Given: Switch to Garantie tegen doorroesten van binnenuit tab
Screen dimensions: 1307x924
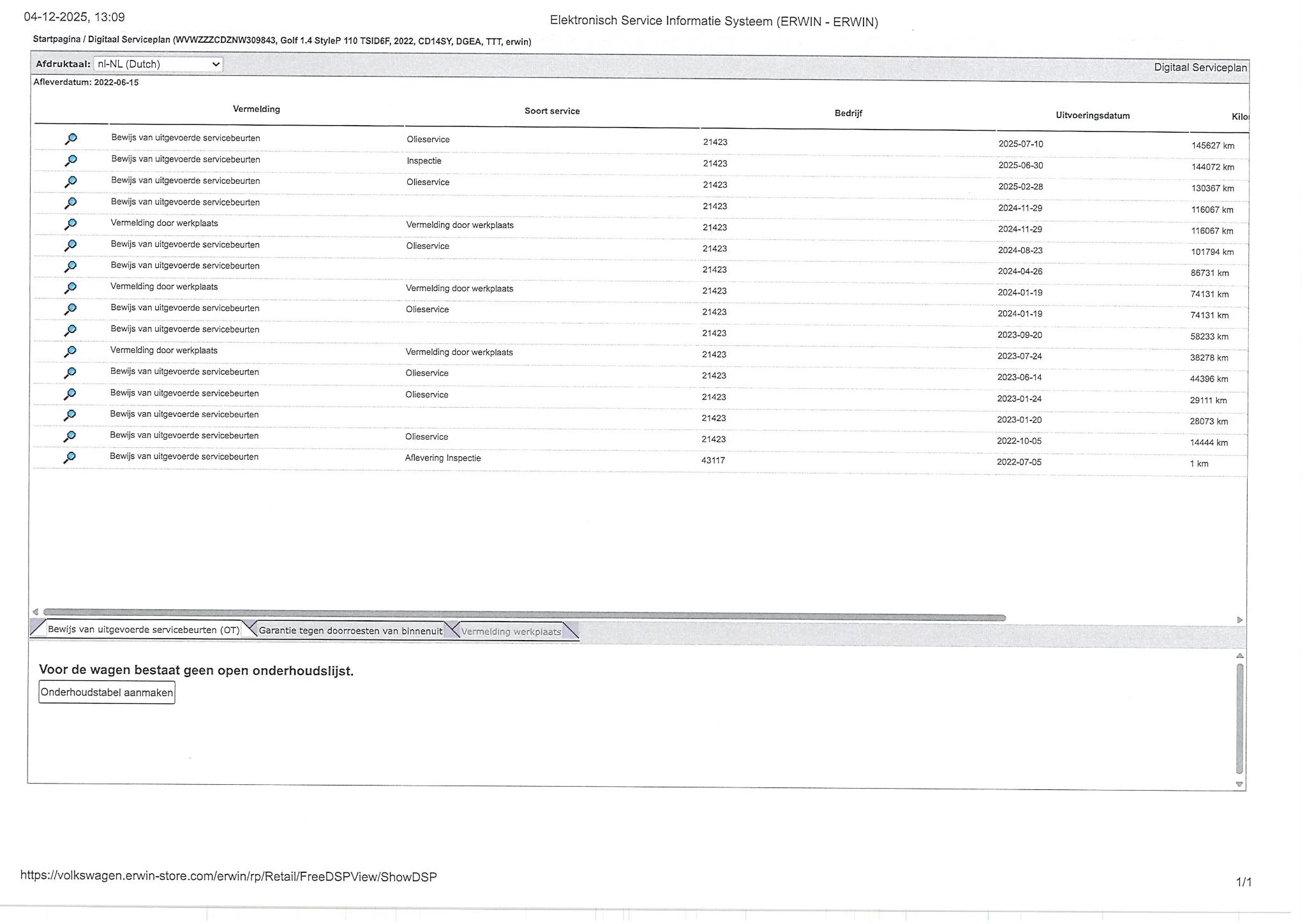Looking at the screenshot, I should click(350, 630).
